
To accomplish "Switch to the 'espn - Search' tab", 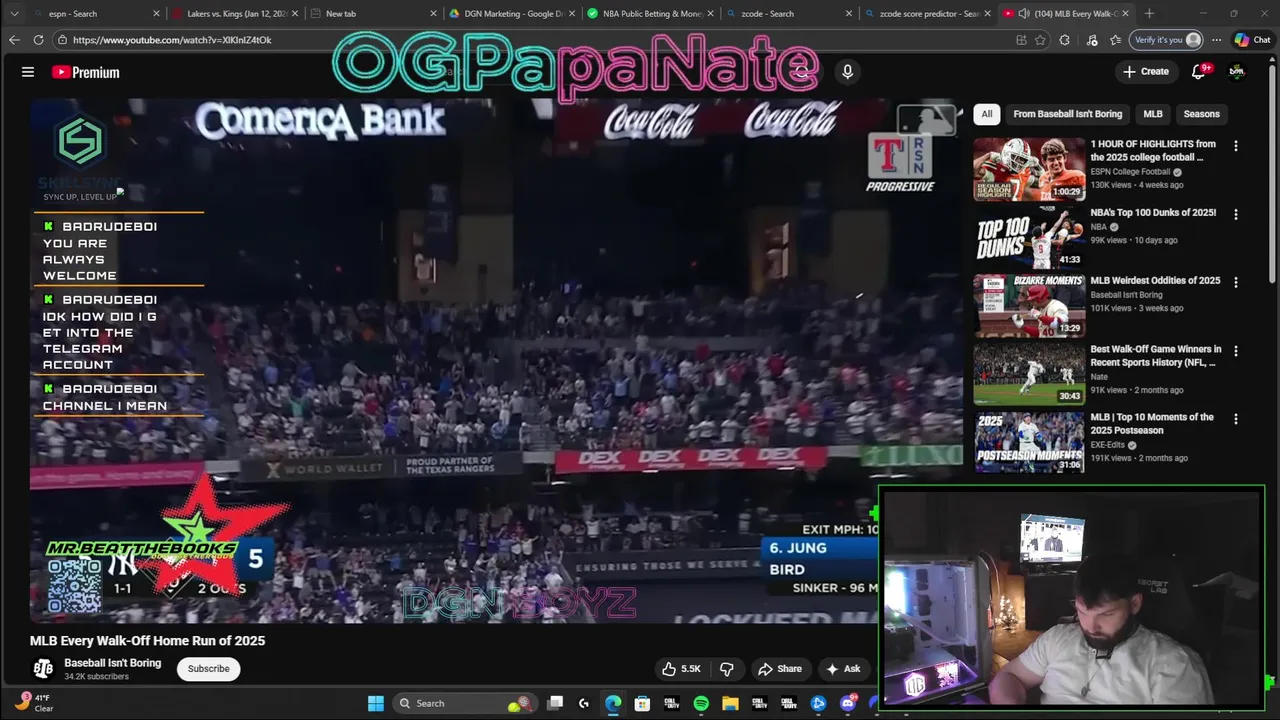I will tap(95, 14).
